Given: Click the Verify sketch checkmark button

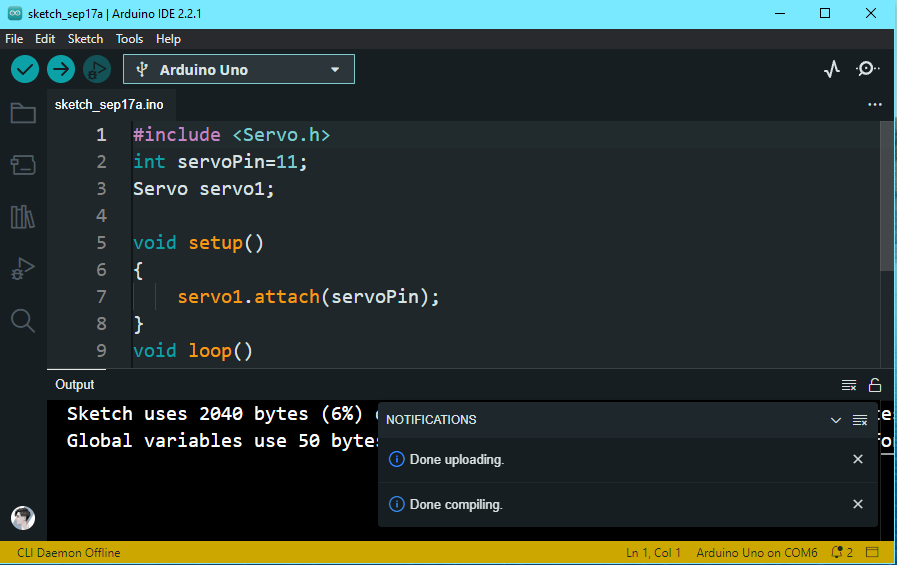Looking at the screenshot, I should point(25,69).
